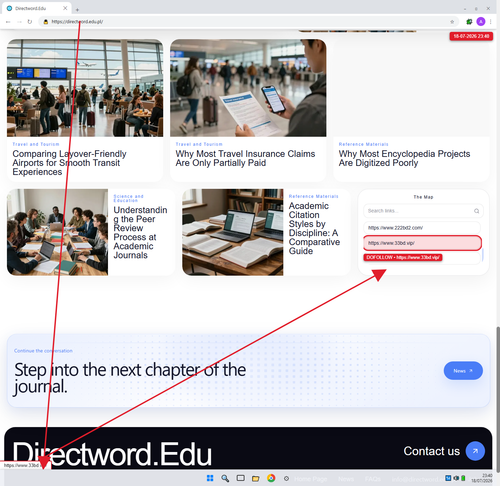Image resolution: width=500 pixels, height=486 pixels.
Task: Open Comparing Layover-Friendly Airports article
Action: [x=69, y=163]
